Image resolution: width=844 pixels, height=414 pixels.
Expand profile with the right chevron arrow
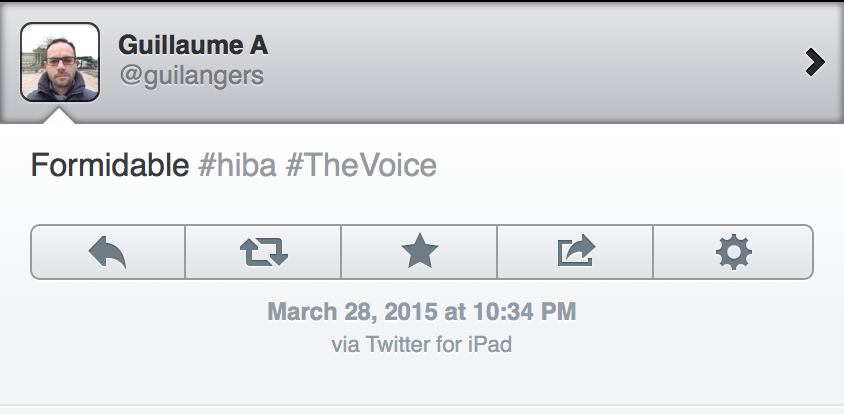click(x=815, y=62)
